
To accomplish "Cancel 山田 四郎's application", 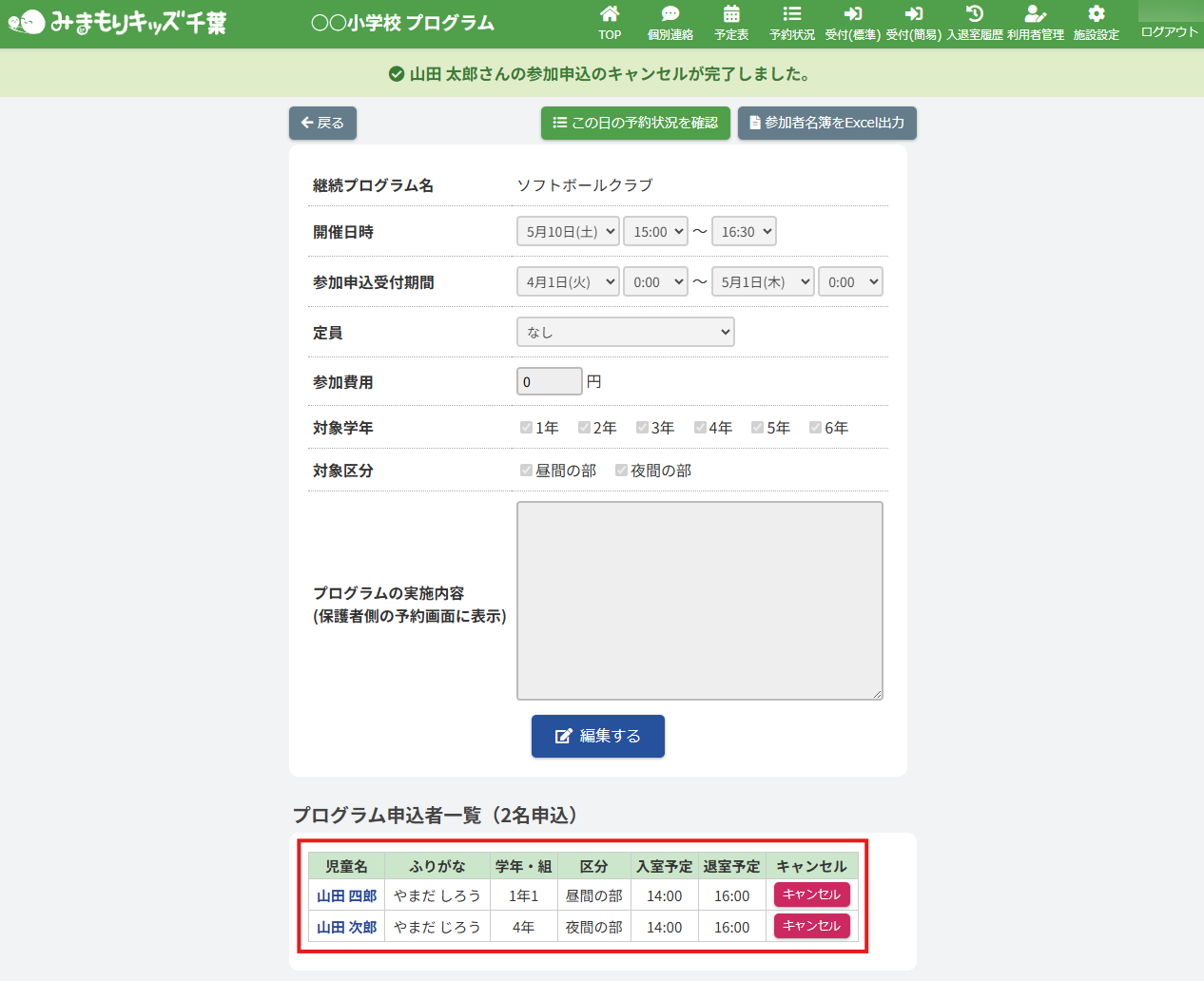I will tap(811, 894).
